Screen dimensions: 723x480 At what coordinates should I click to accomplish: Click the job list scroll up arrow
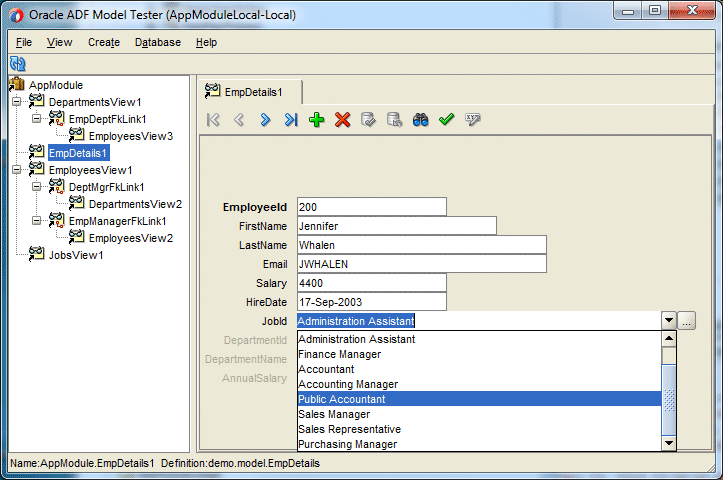click(x=669, y=339)
